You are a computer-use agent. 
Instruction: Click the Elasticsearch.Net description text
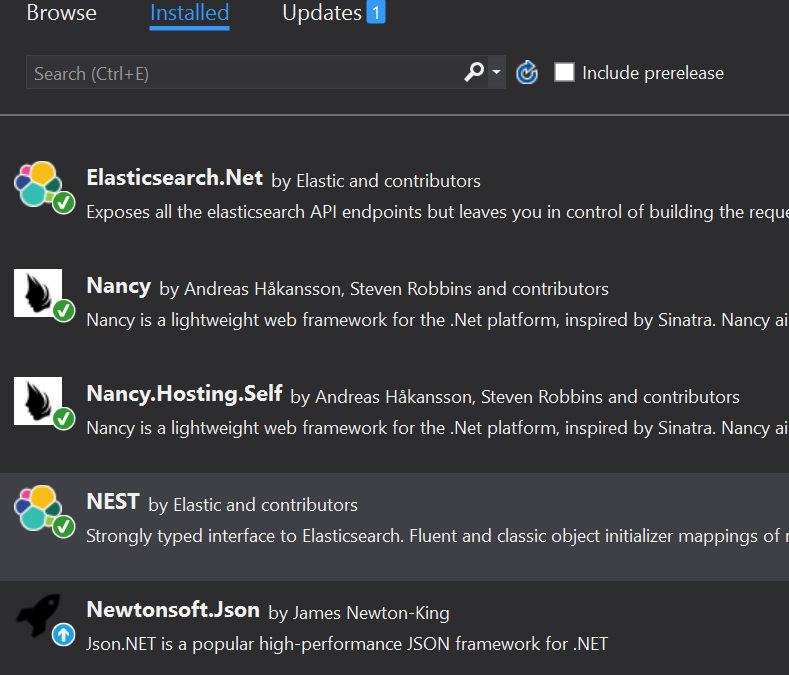pos(437,212)
